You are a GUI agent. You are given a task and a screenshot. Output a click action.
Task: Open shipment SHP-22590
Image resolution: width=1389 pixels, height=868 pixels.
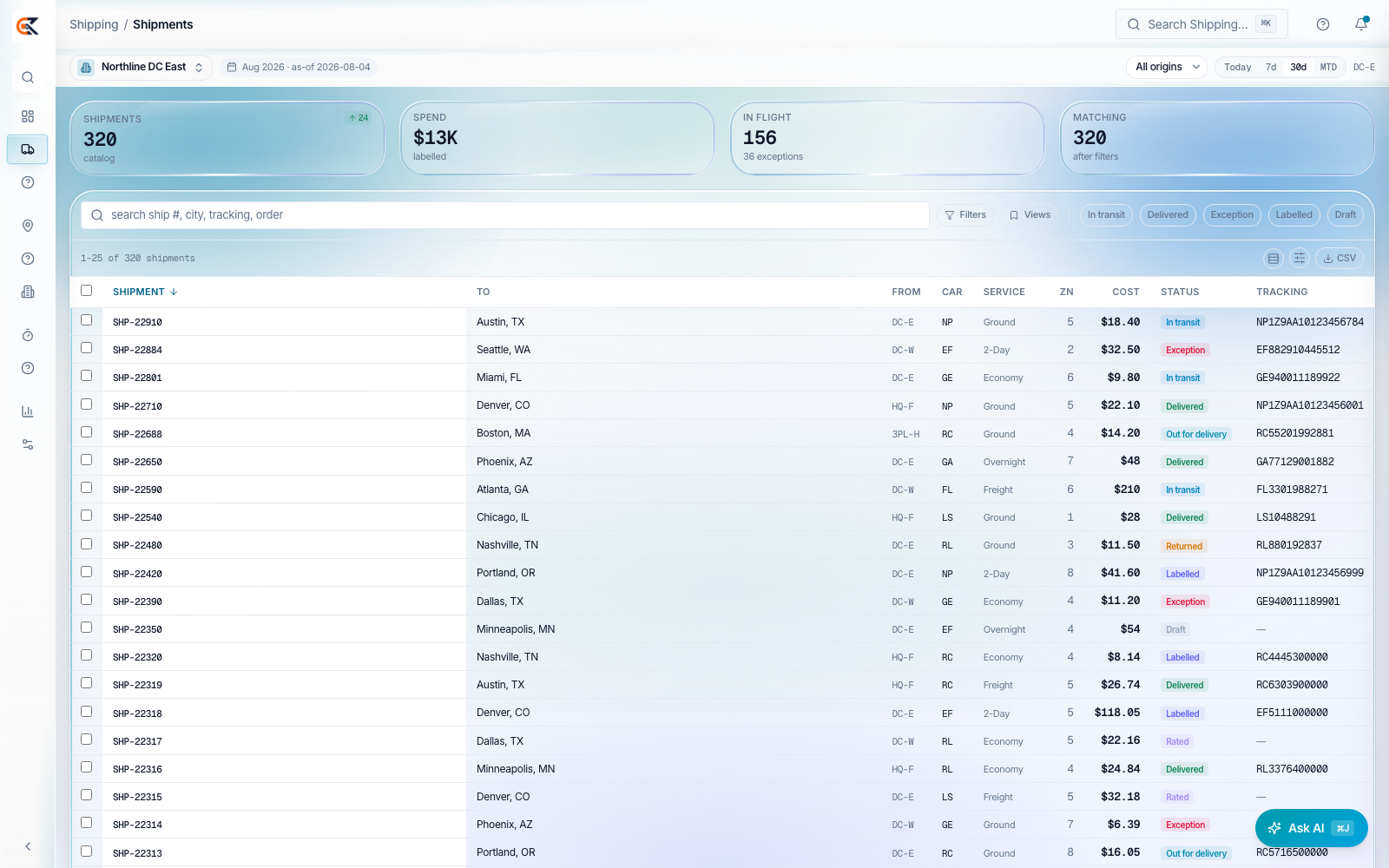pos(137,490)
